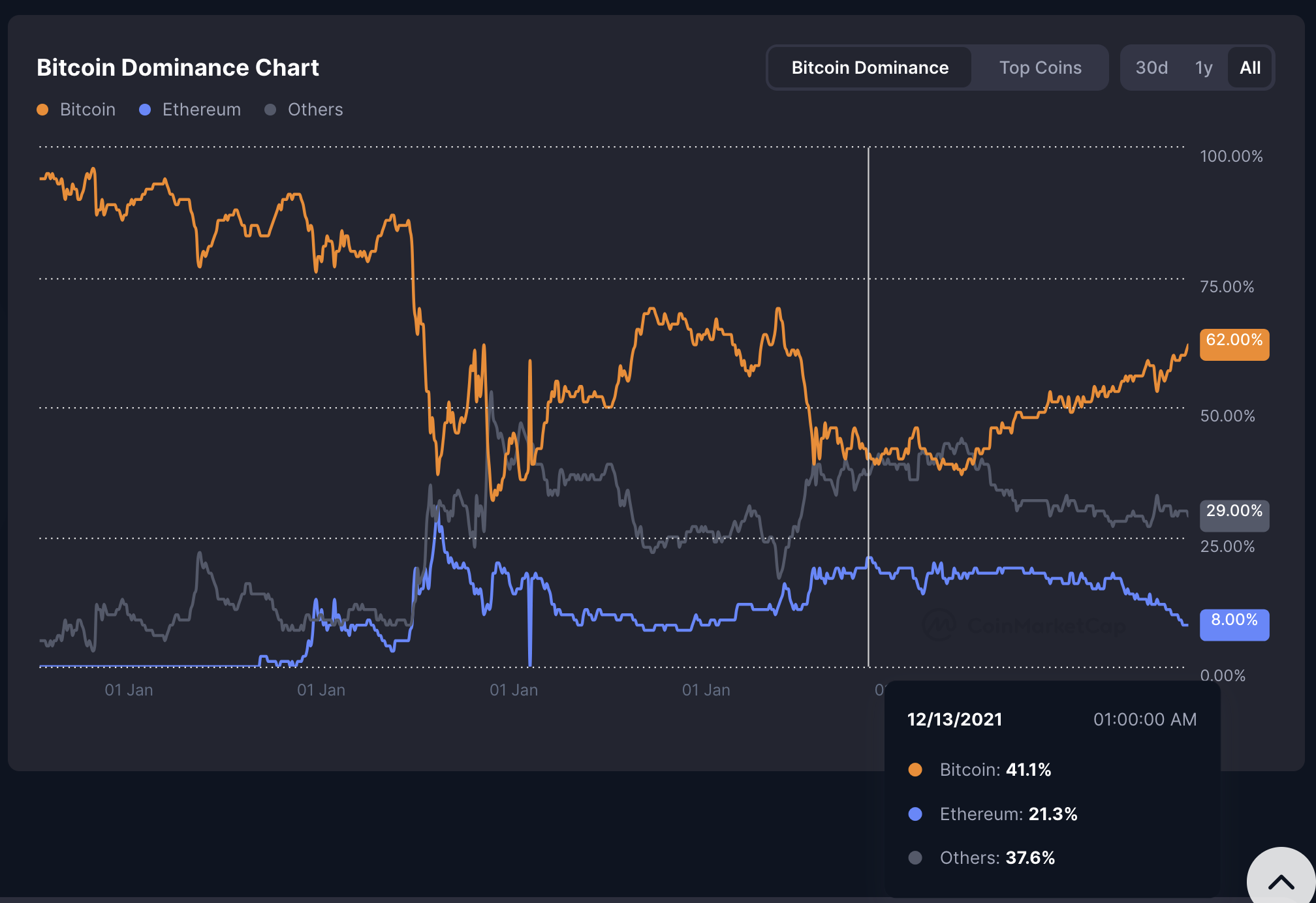Select the 1y time range

(1203, 68)
